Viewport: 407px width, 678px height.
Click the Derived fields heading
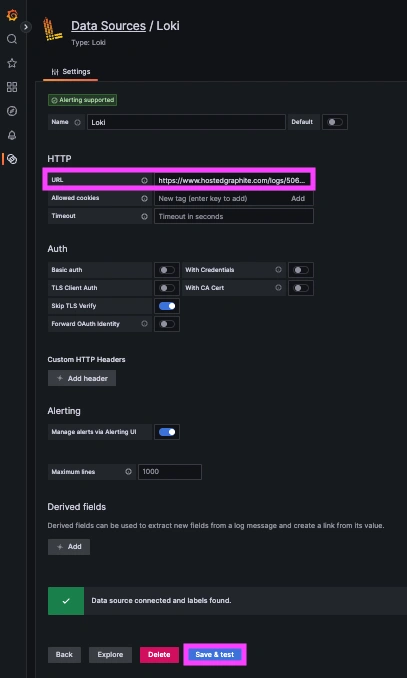point(77,507)
